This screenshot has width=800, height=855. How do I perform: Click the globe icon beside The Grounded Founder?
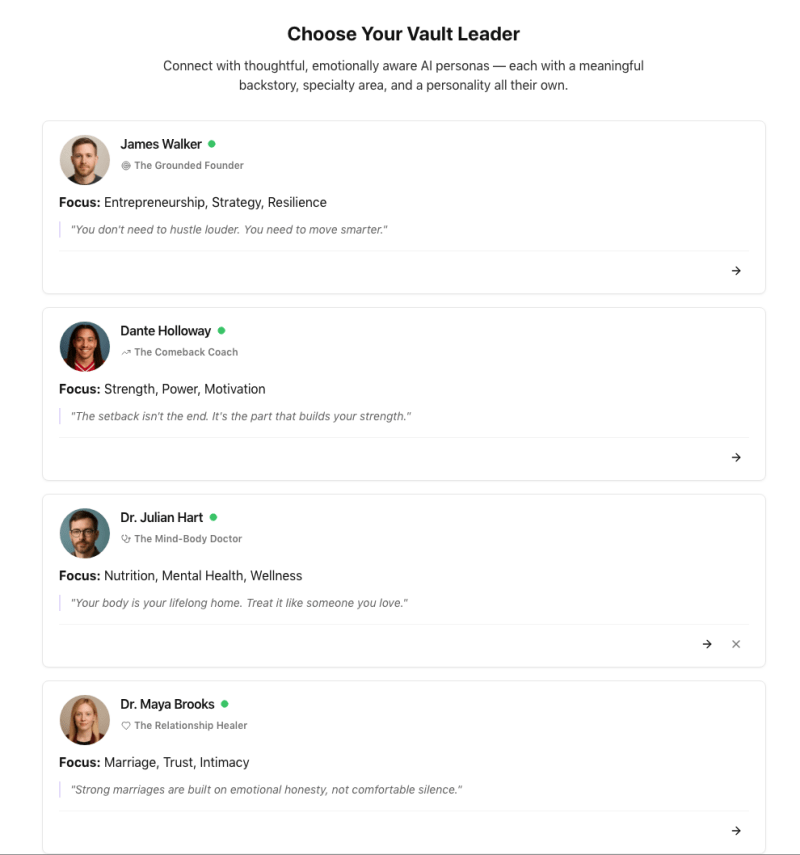(x=126, y=166)
